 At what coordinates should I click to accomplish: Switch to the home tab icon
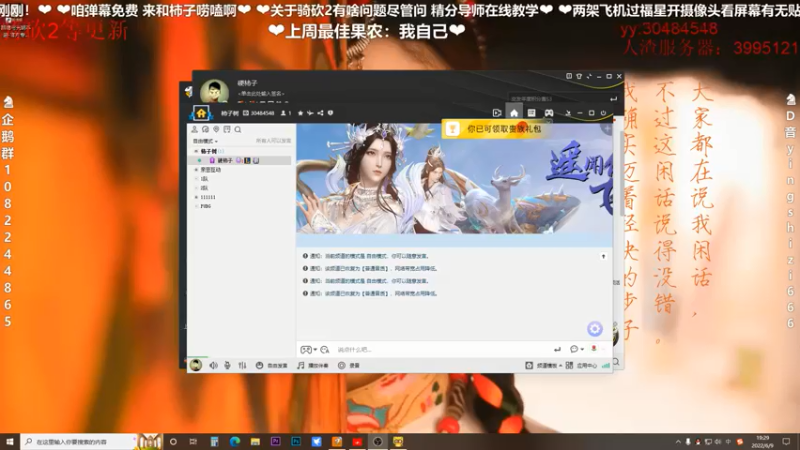tap(514, 113)
